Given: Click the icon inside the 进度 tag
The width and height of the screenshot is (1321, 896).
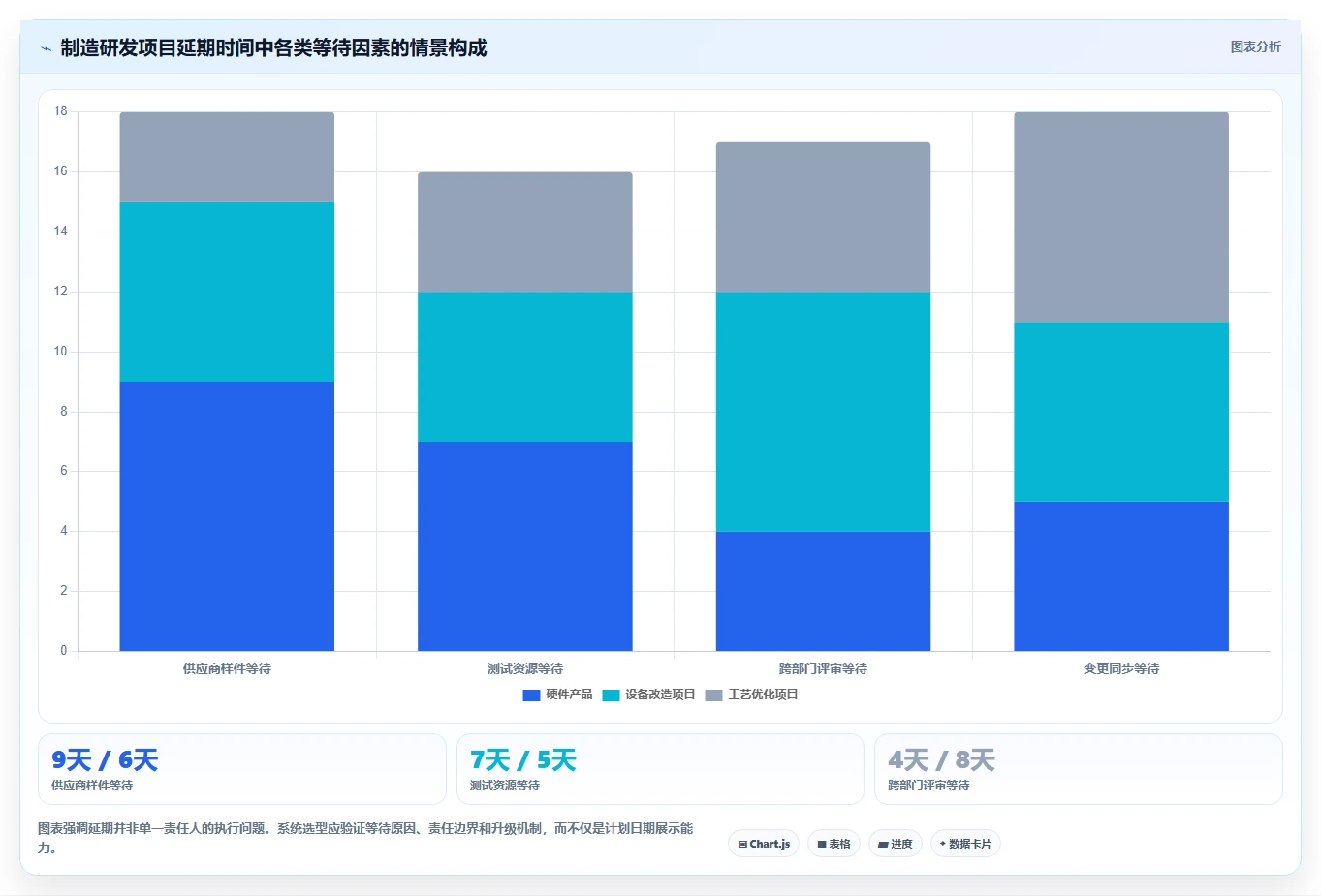Looking at the screenshot, I should [884, 845].
